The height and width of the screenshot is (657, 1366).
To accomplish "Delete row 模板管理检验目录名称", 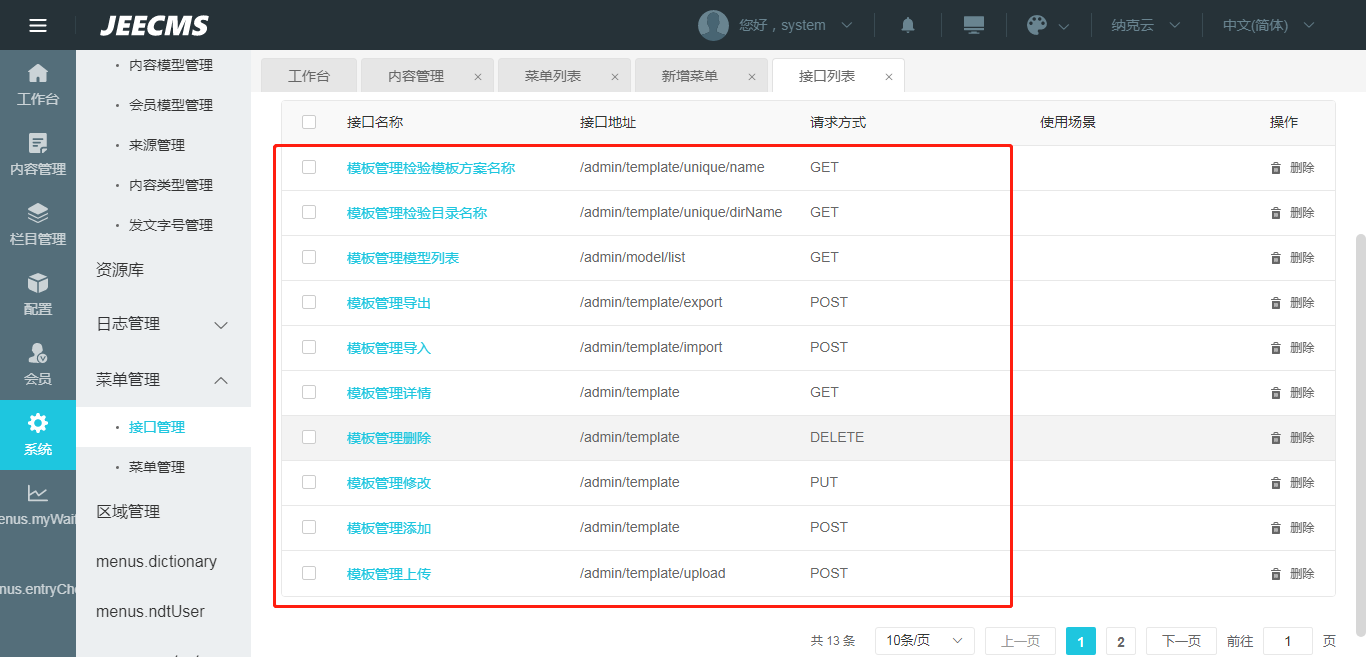I will pyautogui.click(x=1292, y=213).
